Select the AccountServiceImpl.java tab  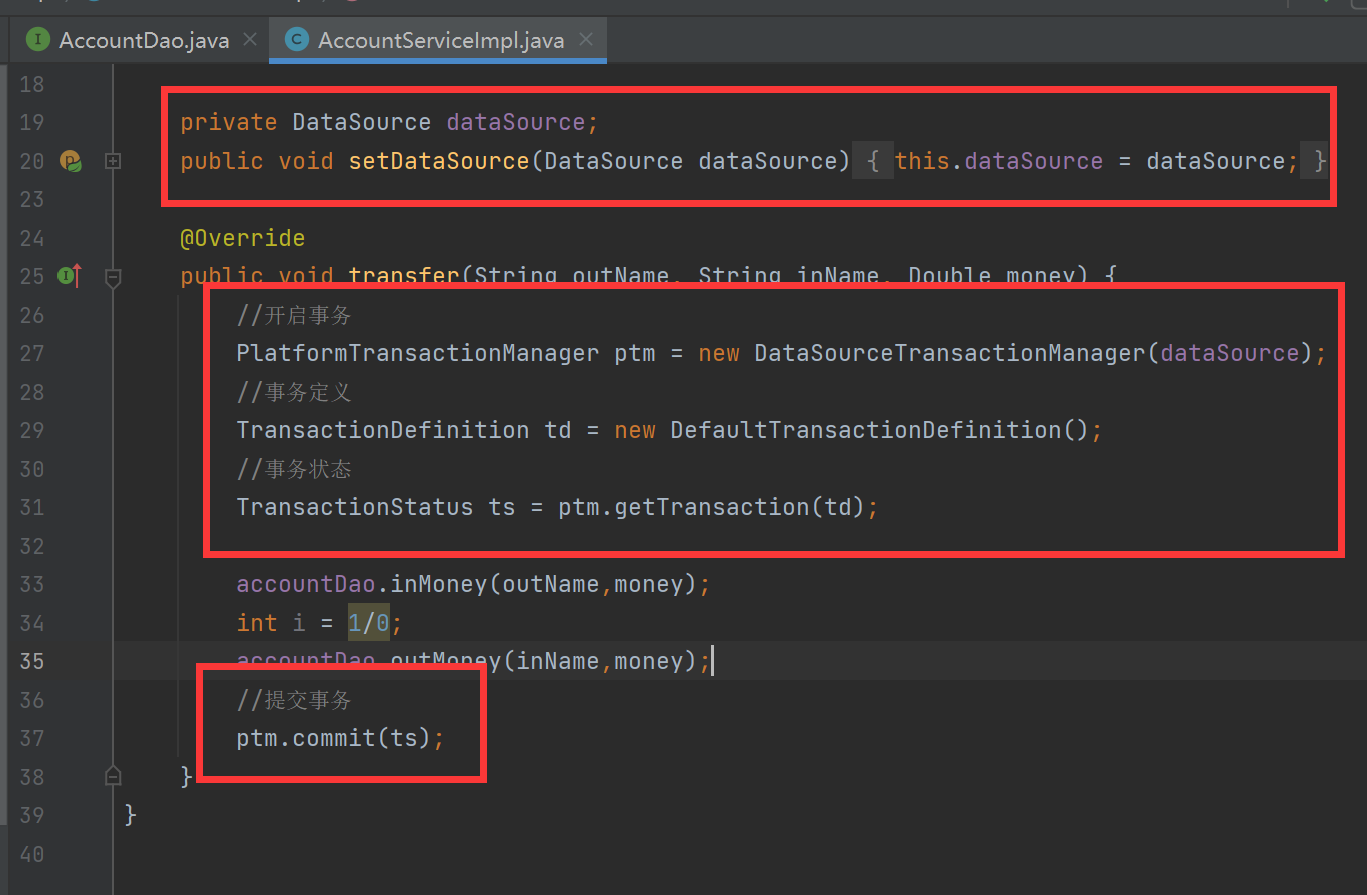click(x=441, y=40)
